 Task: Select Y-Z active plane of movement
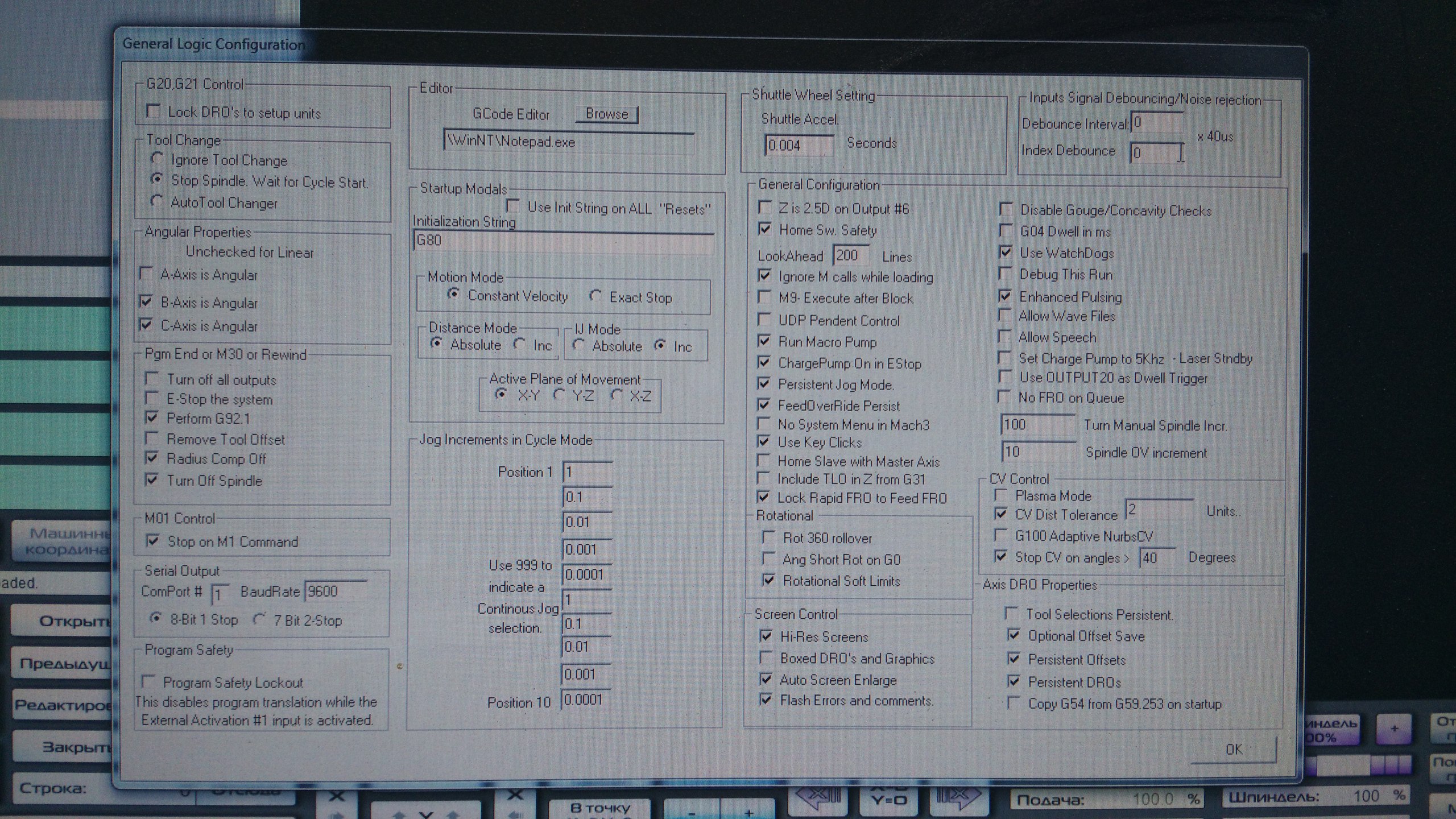click(x=560, y=394)
